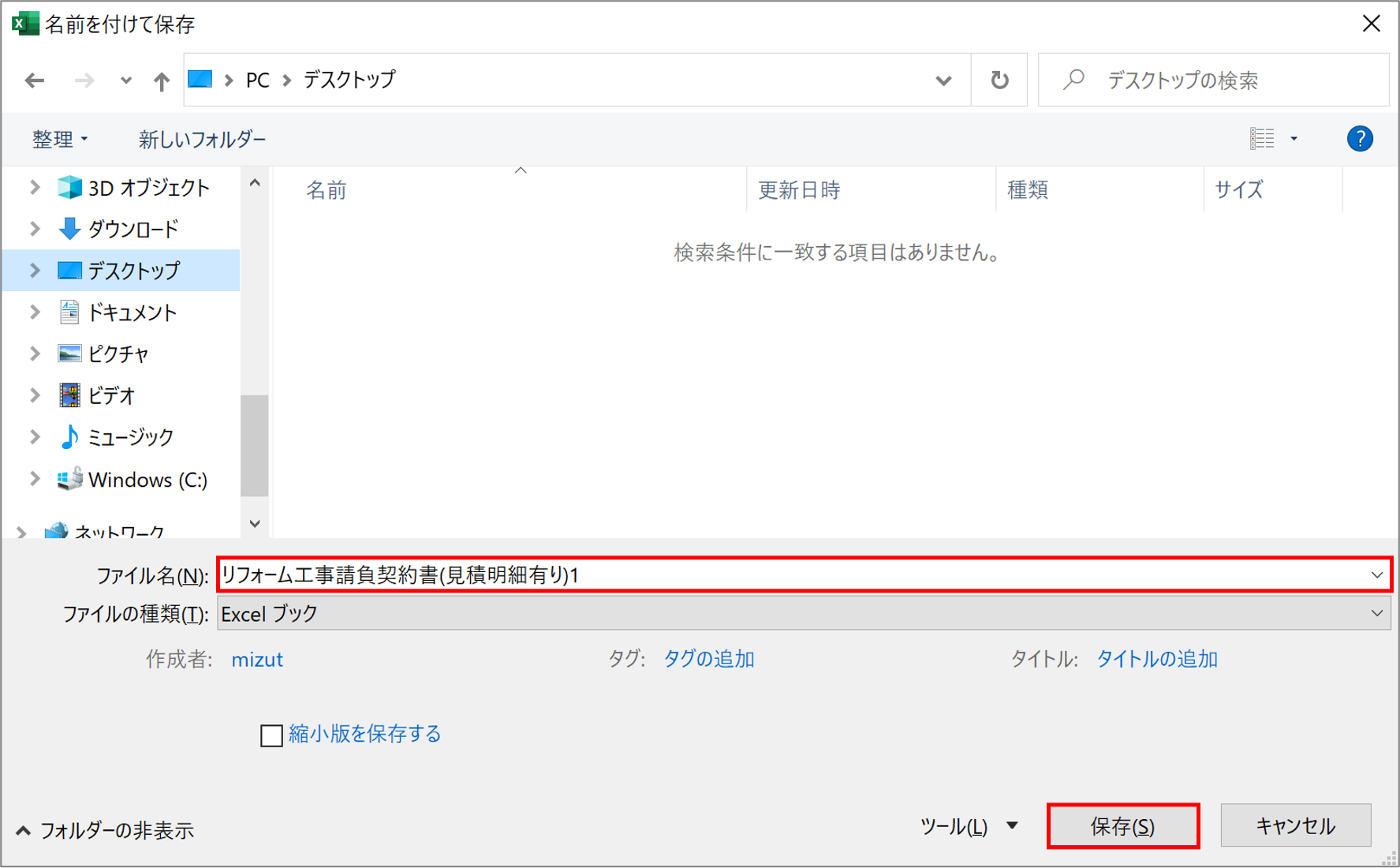1400x868 pixels.
Task: Go up one folder level
Action: [161, 80]
